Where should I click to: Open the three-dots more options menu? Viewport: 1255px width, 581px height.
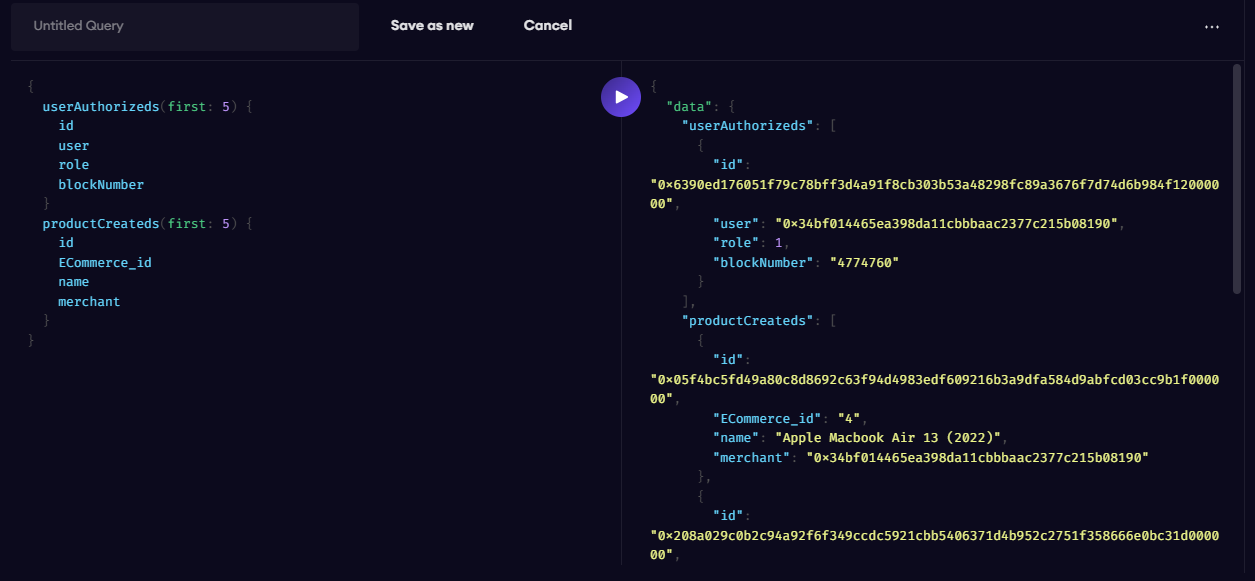tap(1212, 27)
